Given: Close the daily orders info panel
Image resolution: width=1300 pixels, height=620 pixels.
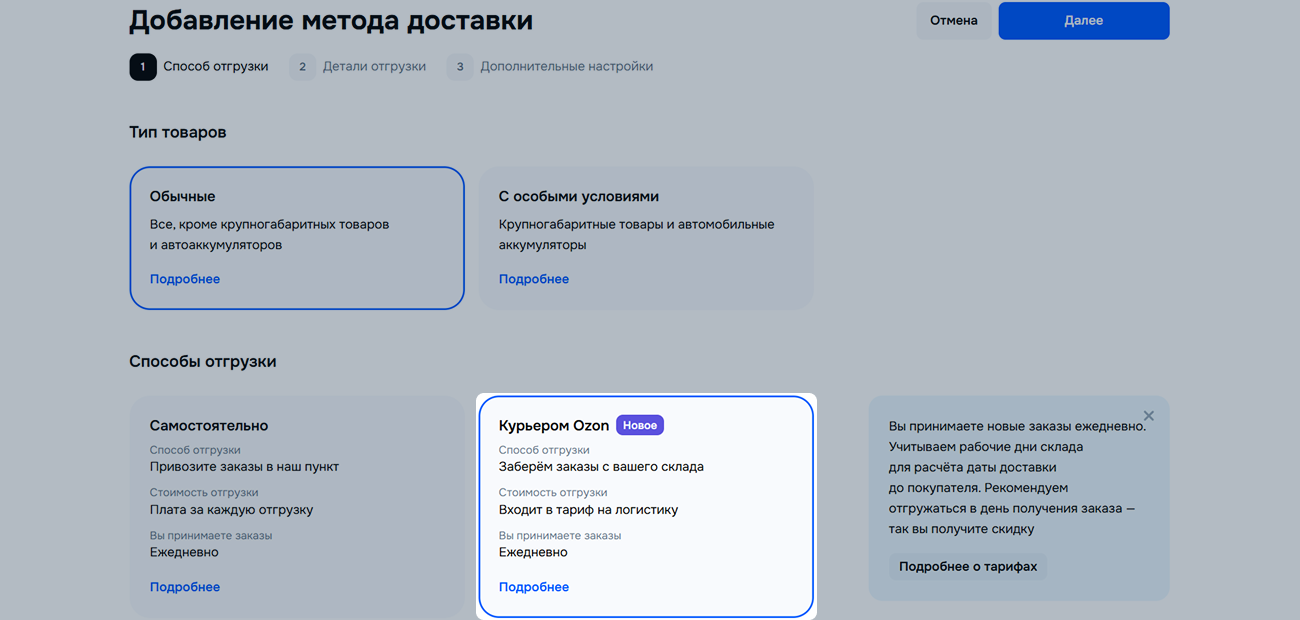Looking at the screenshot, I should 1148,416.
